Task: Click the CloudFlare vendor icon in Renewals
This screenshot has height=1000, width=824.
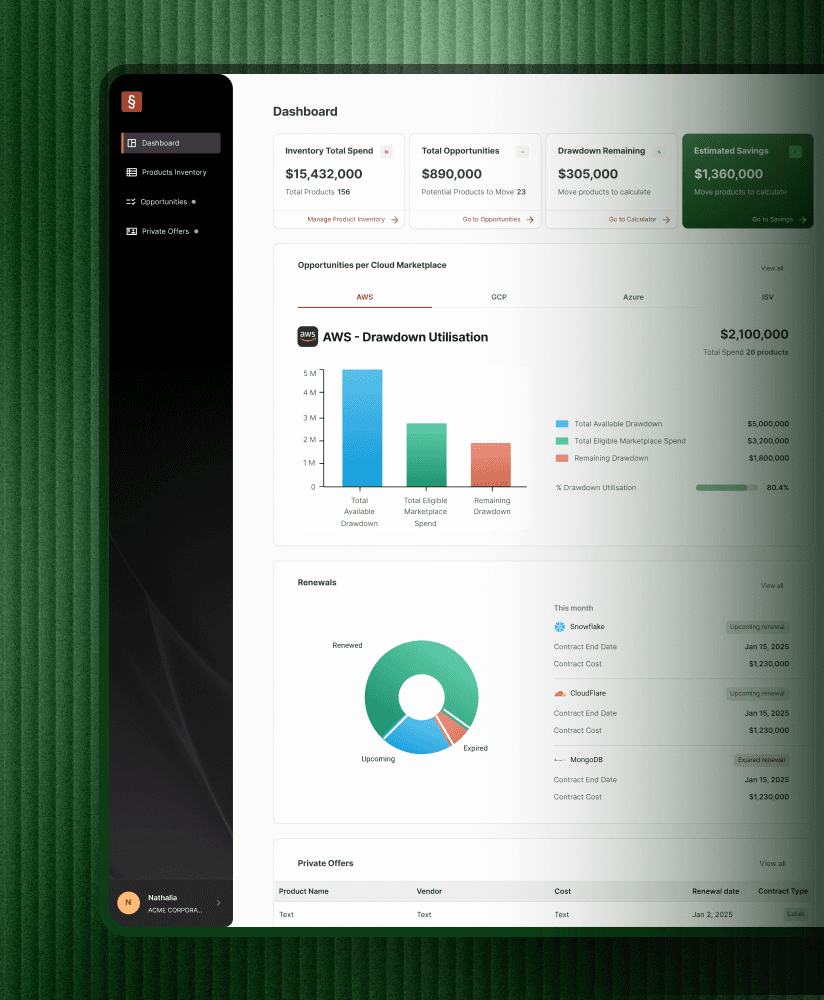Action: pyautogui.click(x=558, y=693)
